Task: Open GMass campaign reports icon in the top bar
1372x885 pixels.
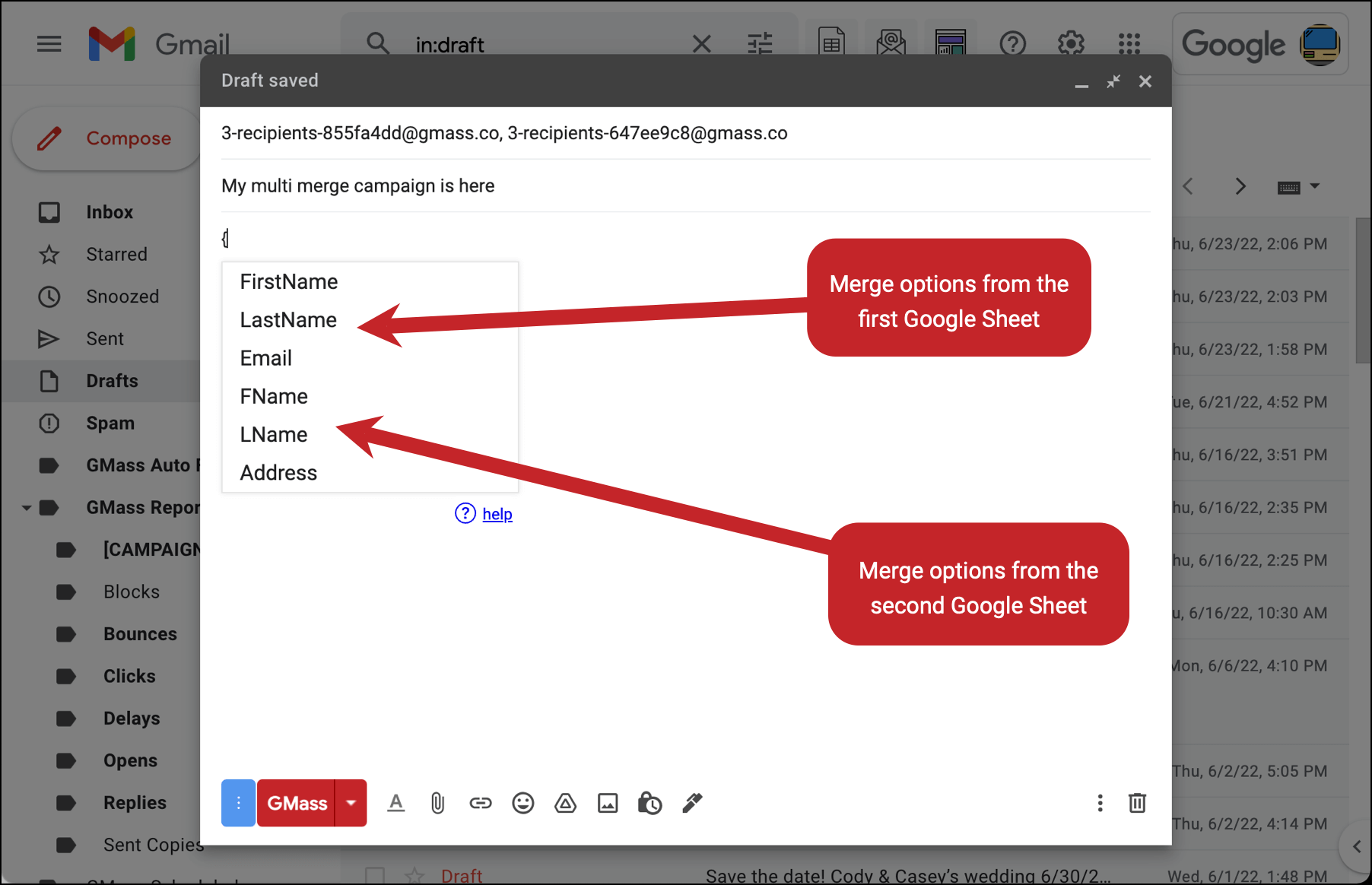Action: pyautogui.click(x=951, y=43)
